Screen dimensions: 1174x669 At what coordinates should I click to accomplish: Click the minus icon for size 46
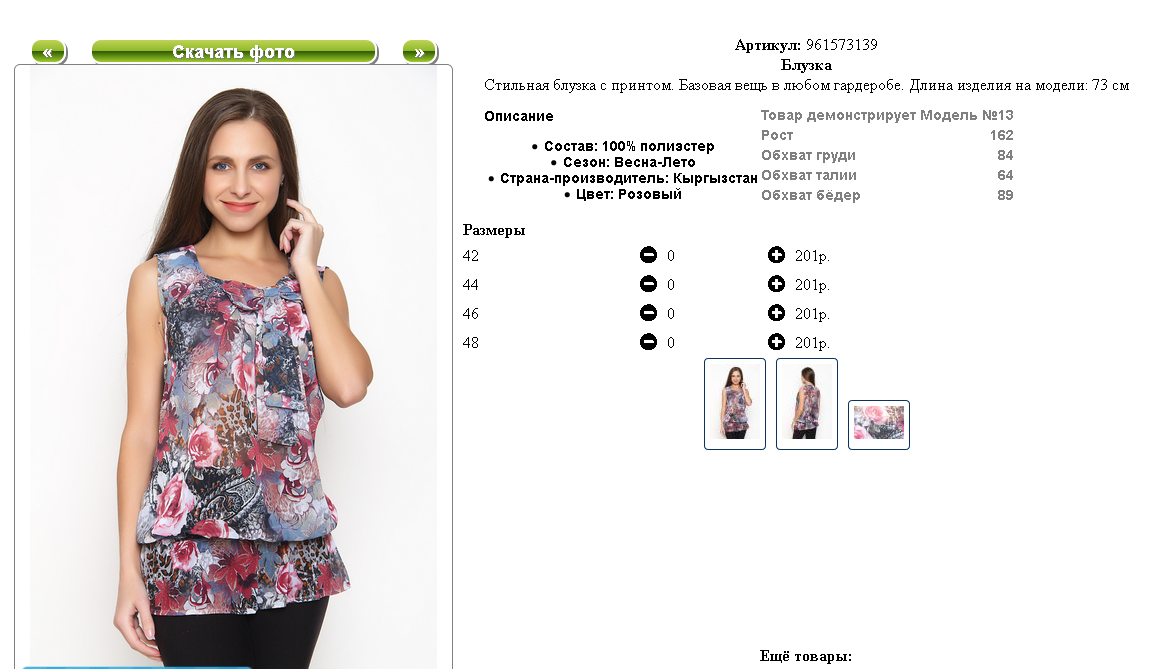tap(648, 313)
